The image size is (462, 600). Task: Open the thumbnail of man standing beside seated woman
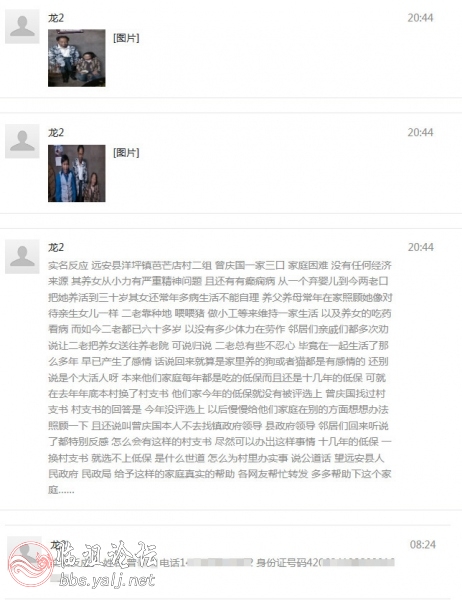click(x=77, y=58)
